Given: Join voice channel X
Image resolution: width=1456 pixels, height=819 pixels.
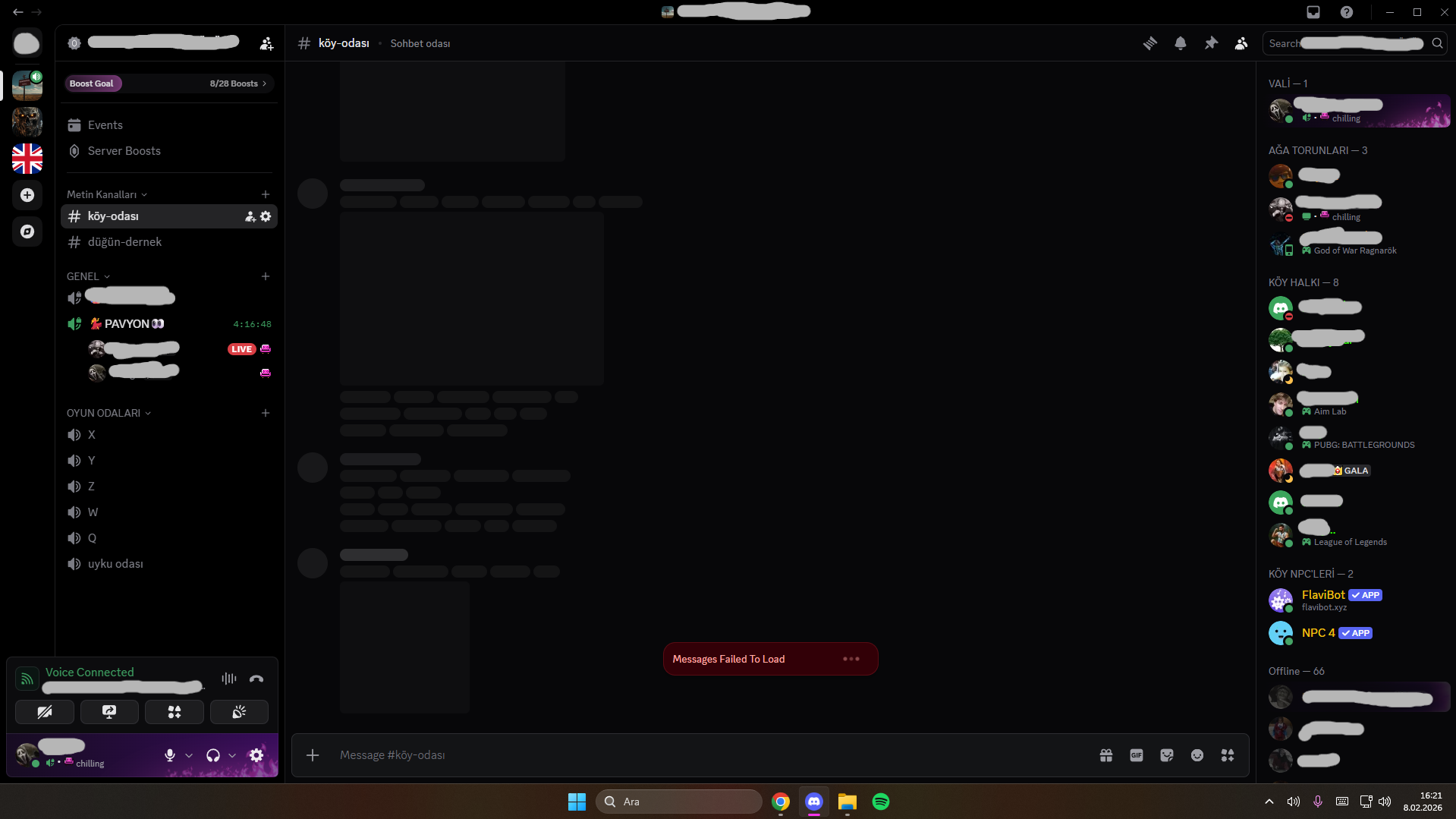Looking at the screenshot, I should pos(169,435).
